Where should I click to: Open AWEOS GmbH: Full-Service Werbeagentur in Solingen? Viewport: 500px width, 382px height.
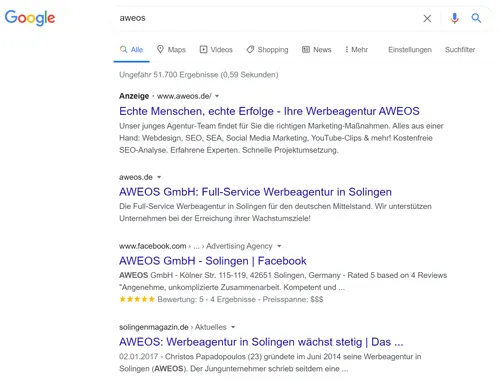click(x=255, y=192)
